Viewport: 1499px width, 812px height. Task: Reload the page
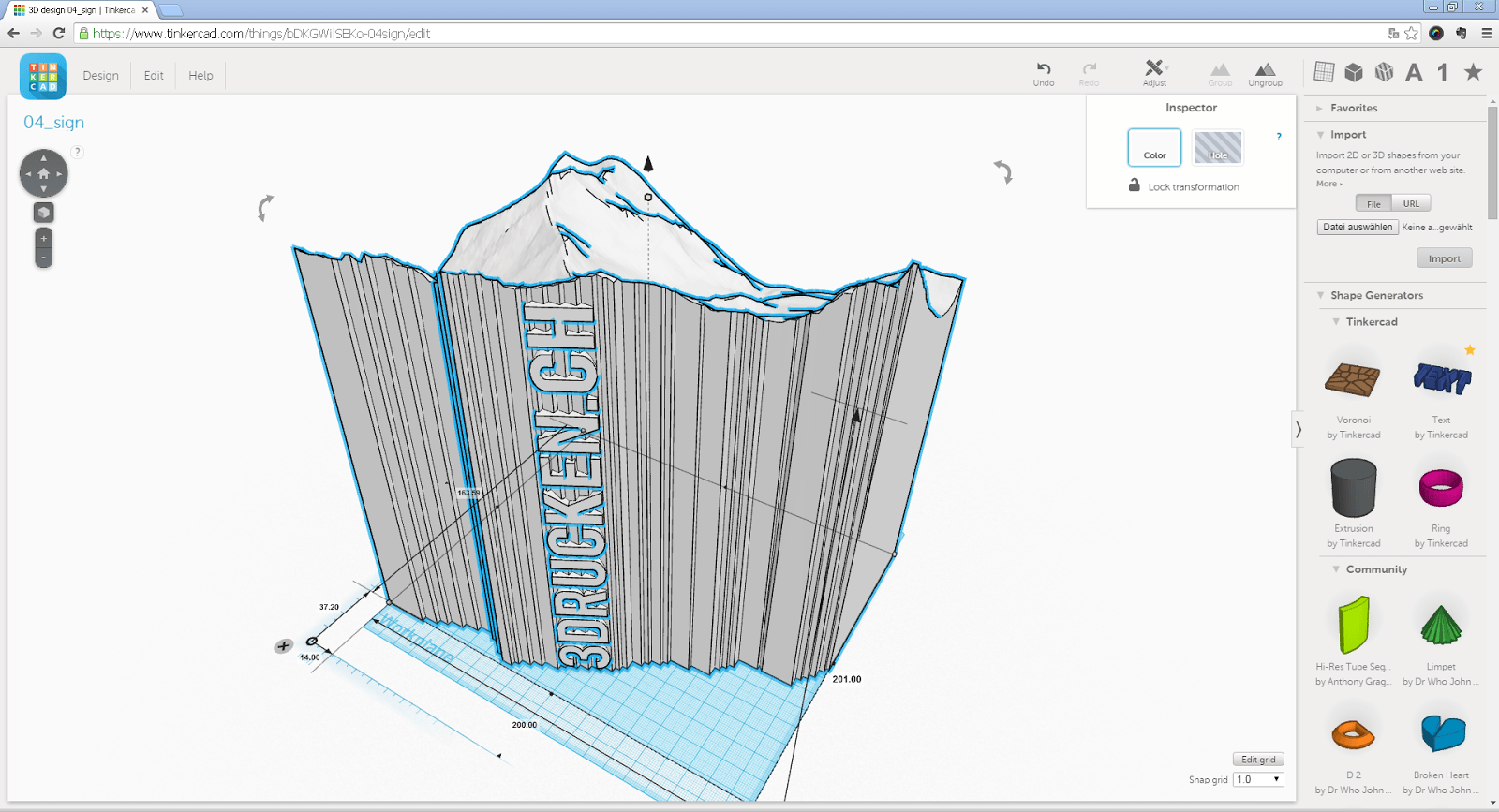[58, 34]
